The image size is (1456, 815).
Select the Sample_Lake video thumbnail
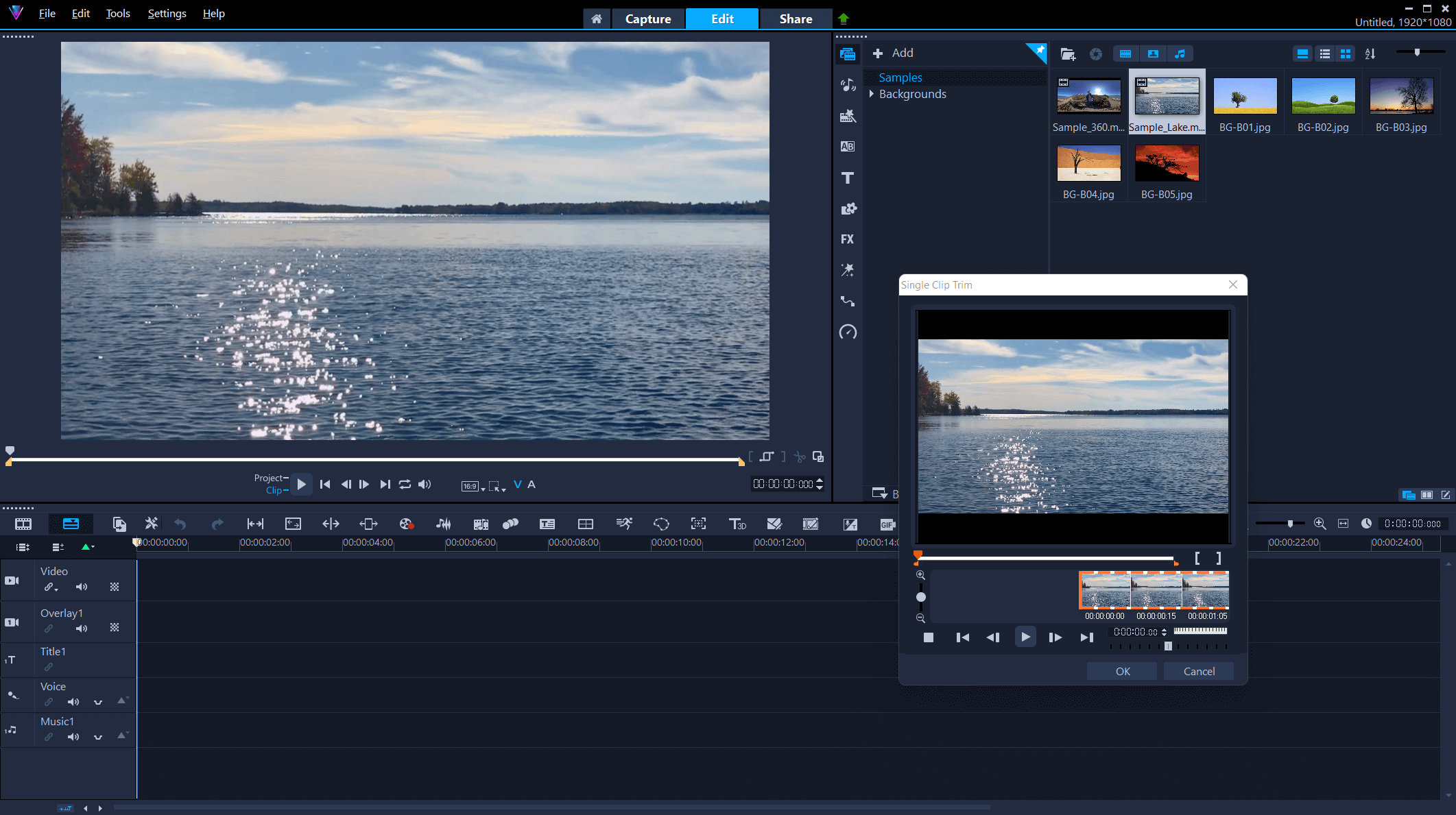[1167, 96]
